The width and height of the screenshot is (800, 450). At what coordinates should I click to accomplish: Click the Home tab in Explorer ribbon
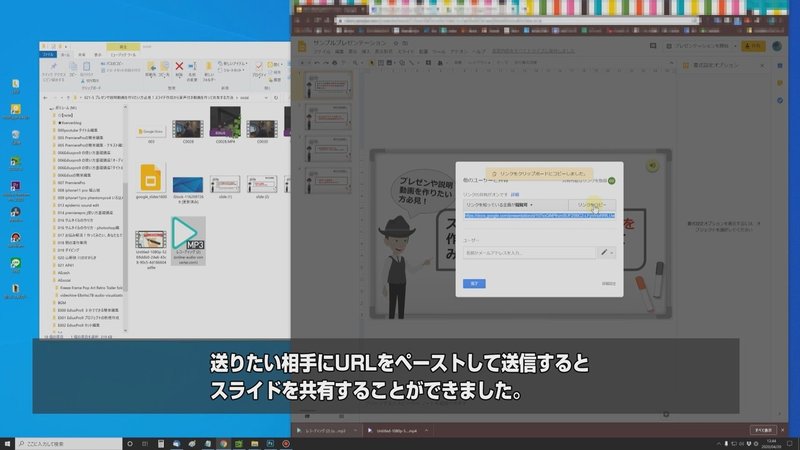pos(66,54)
